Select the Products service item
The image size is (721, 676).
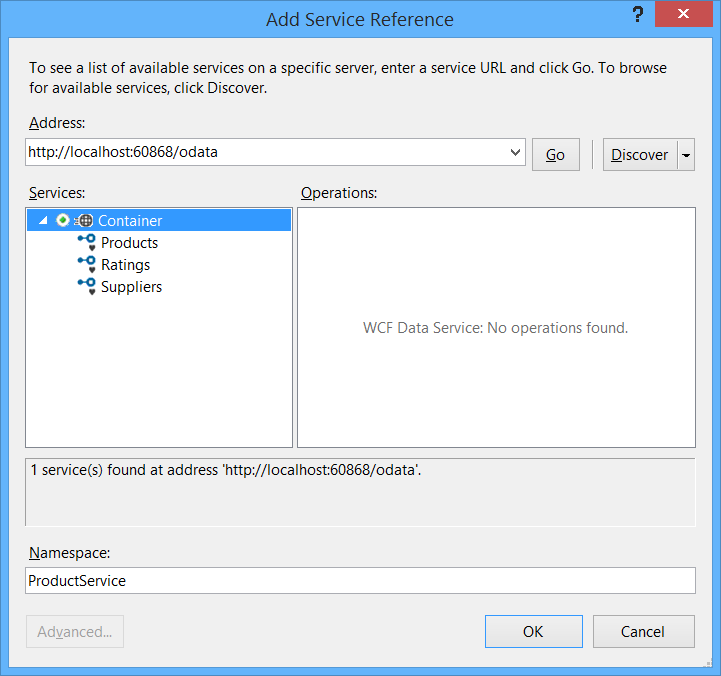pos(129,242)
